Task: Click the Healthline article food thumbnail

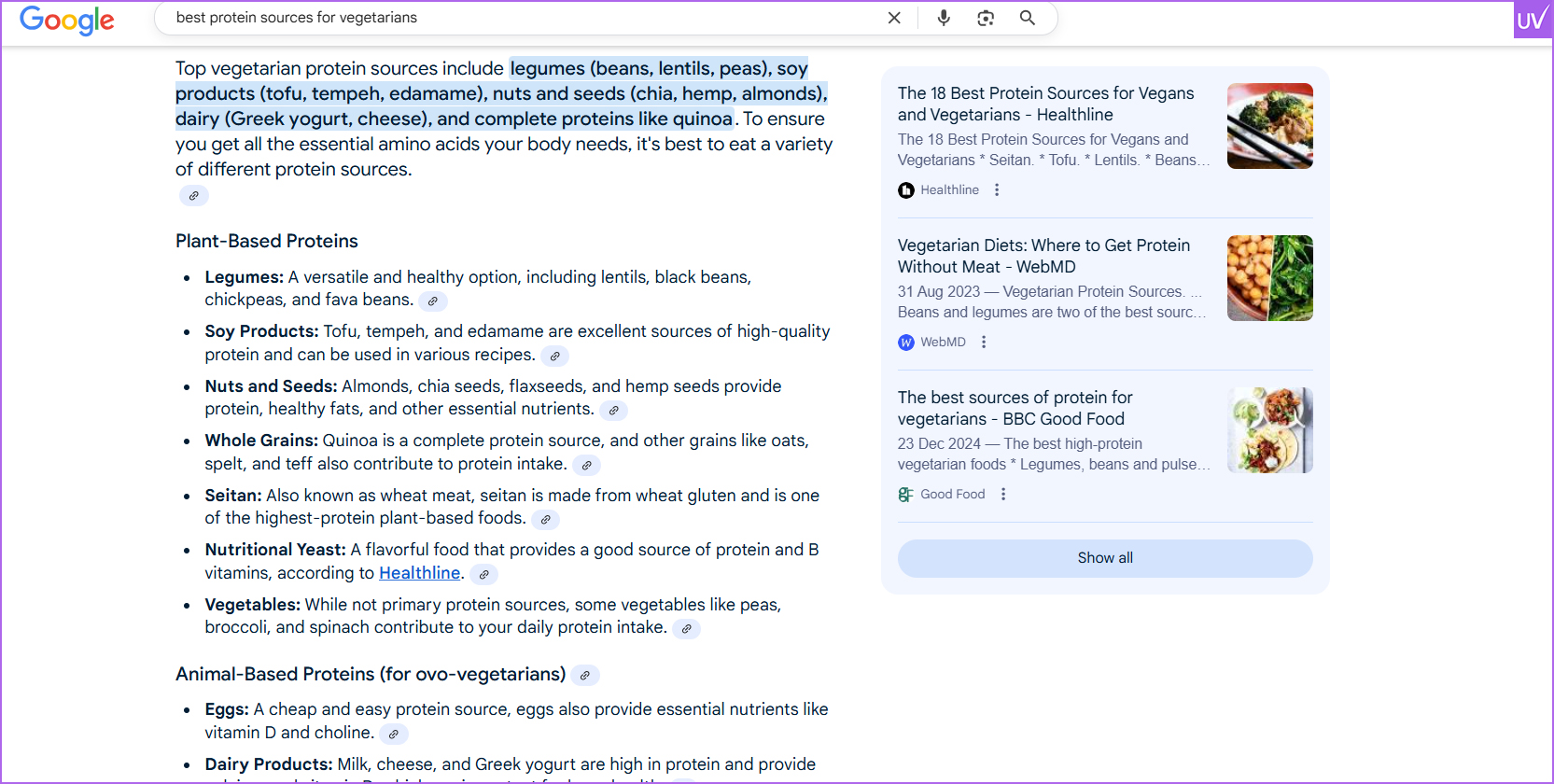Action: pyautogui.click(x=1269, y=126)
